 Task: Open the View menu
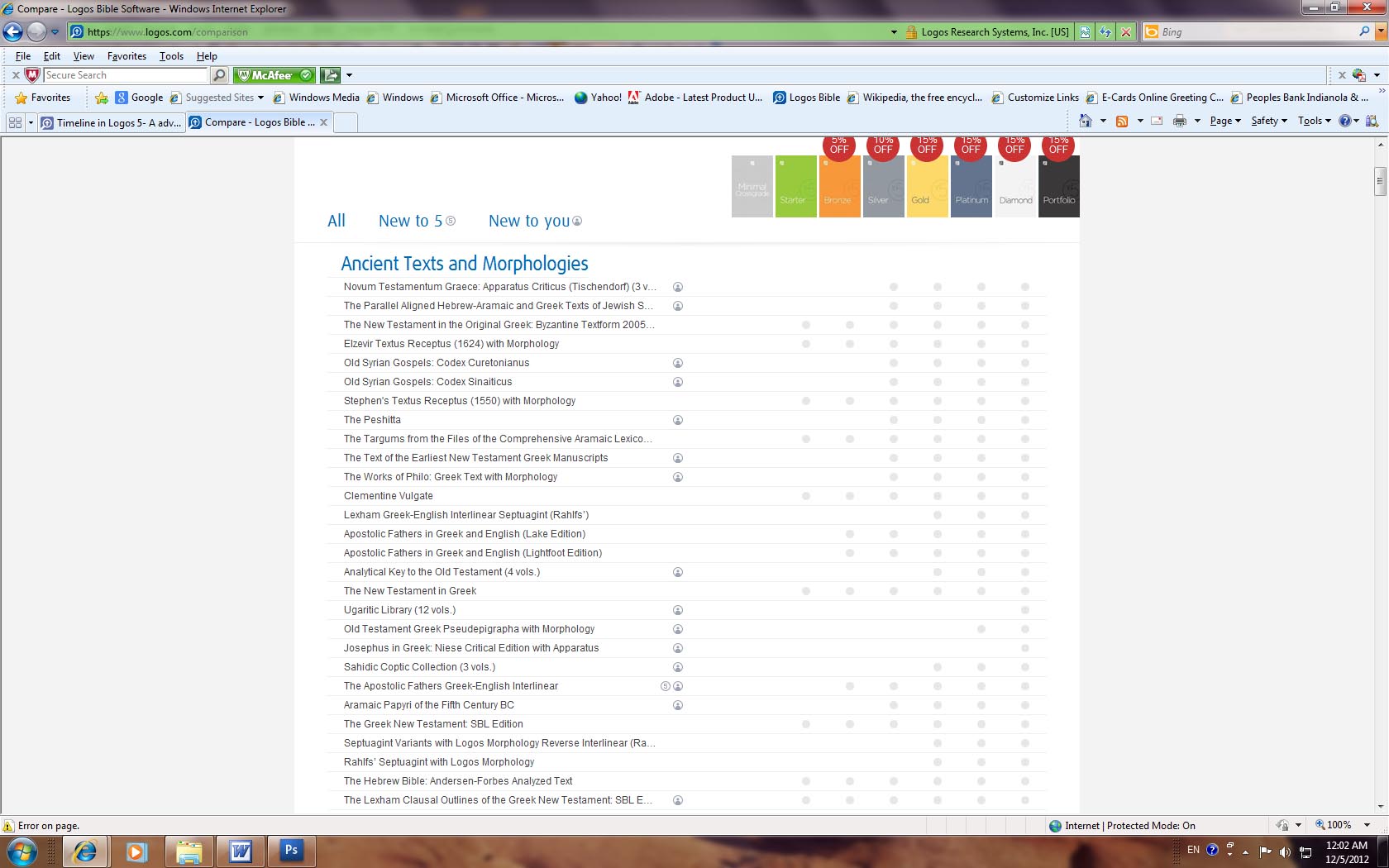[84, 56]
